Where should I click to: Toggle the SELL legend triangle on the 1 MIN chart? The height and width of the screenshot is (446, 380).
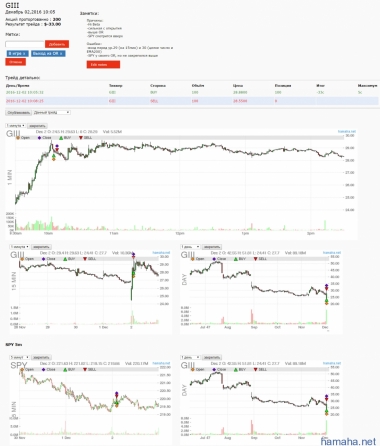point(81,138)
